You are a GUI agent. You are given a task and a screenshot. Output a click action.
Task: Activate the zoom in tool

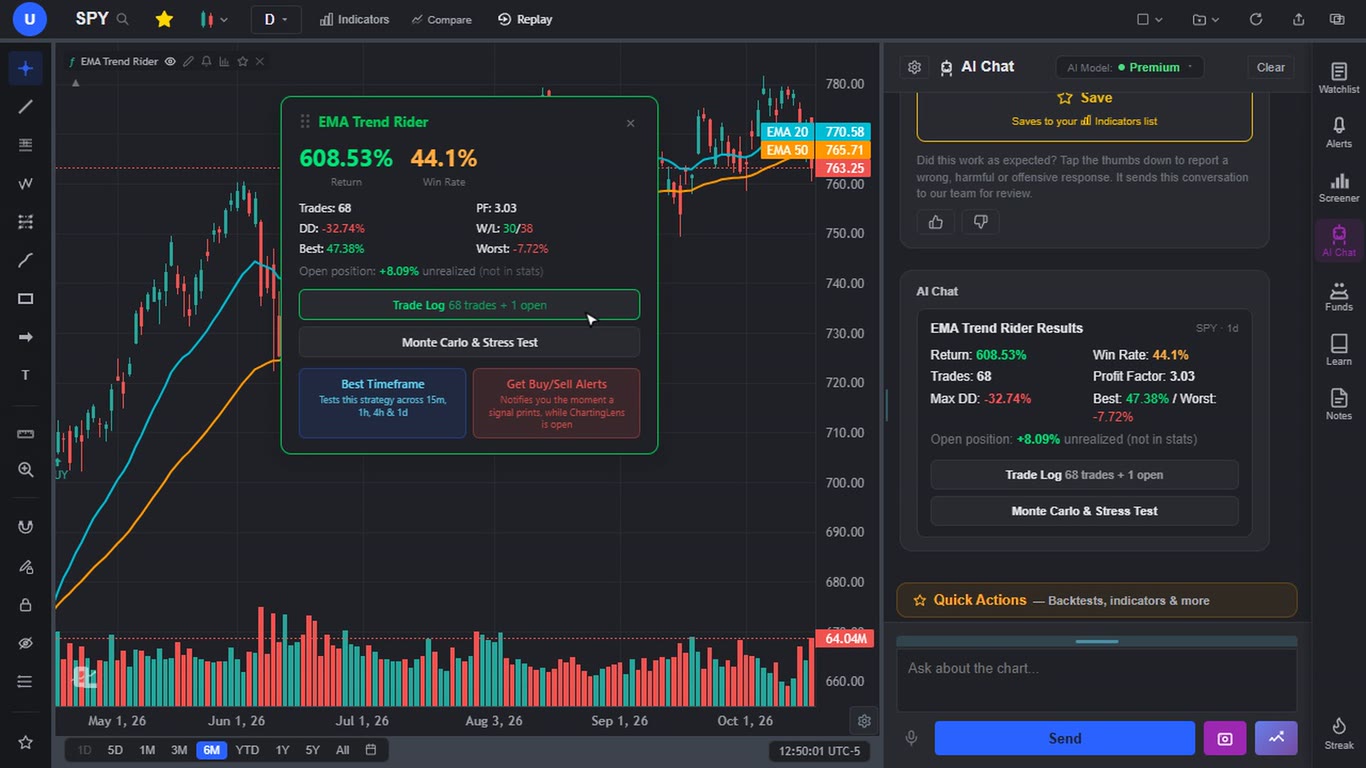(26, 470)
